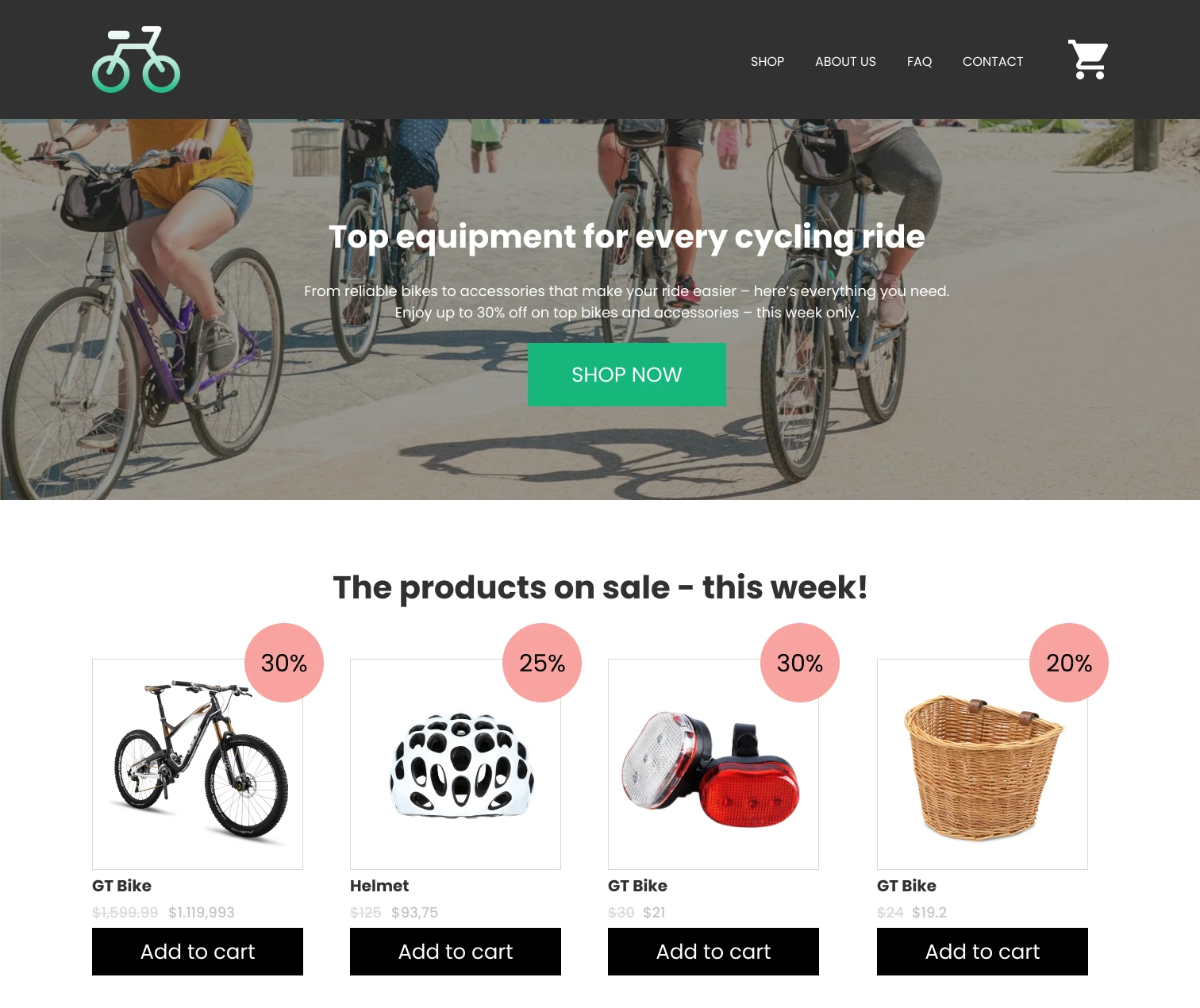Screen dimensions: 1200x1008
Task: Open the FAQ navigation link
Action: click(x=919, y=61)
